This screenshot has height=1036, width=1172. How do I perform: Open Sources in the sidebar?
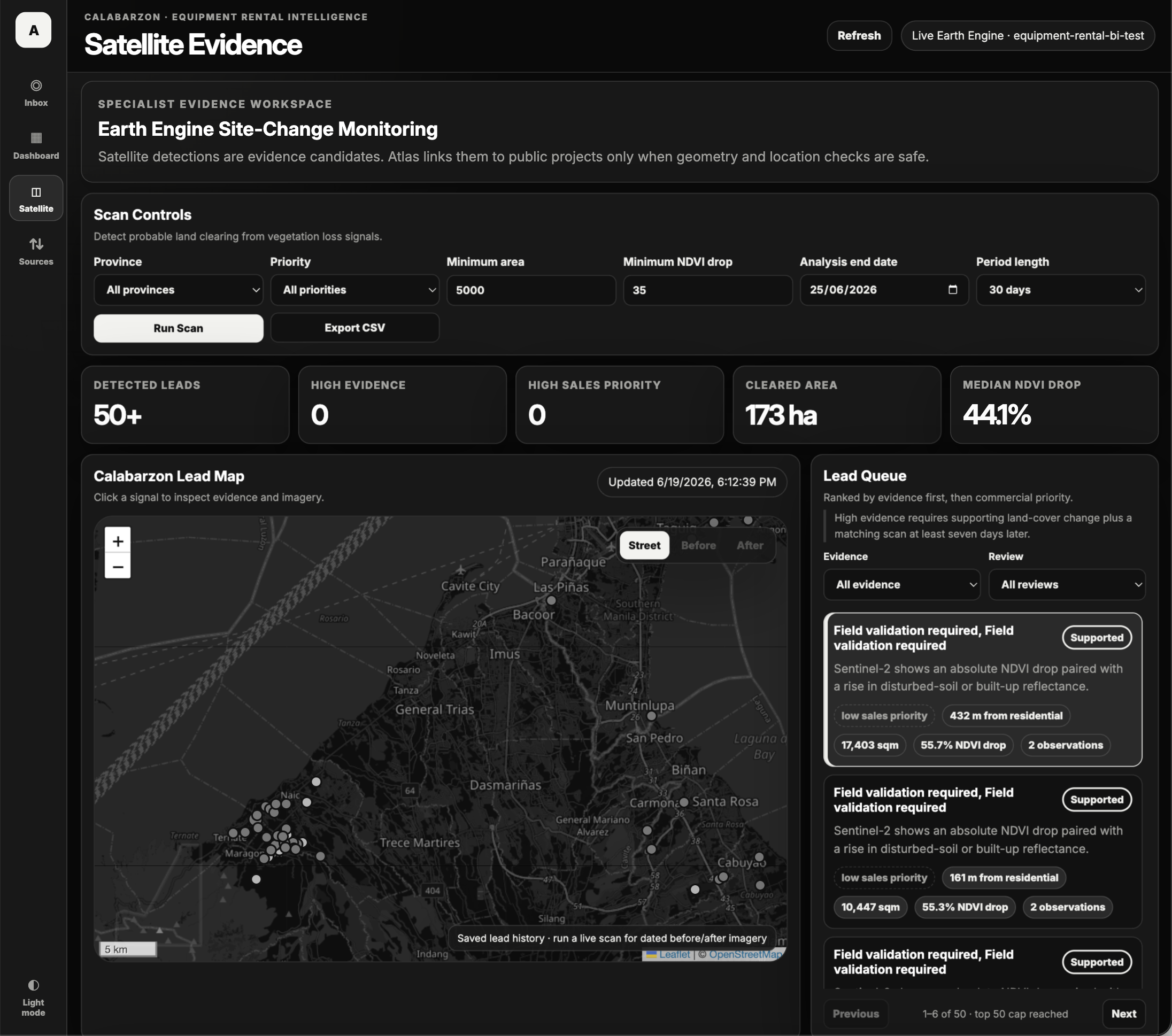point(36,251)
